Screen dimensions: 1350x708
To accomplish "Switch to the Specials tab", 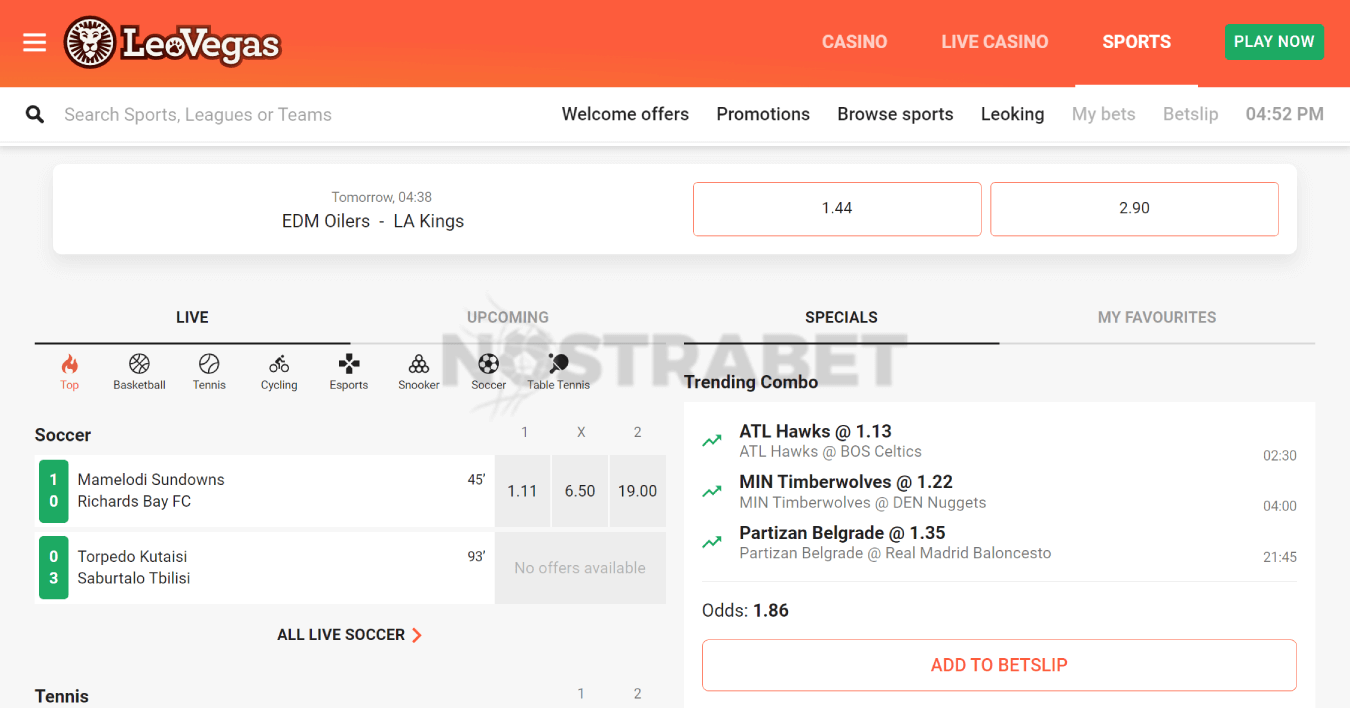I will click(841, 317).
